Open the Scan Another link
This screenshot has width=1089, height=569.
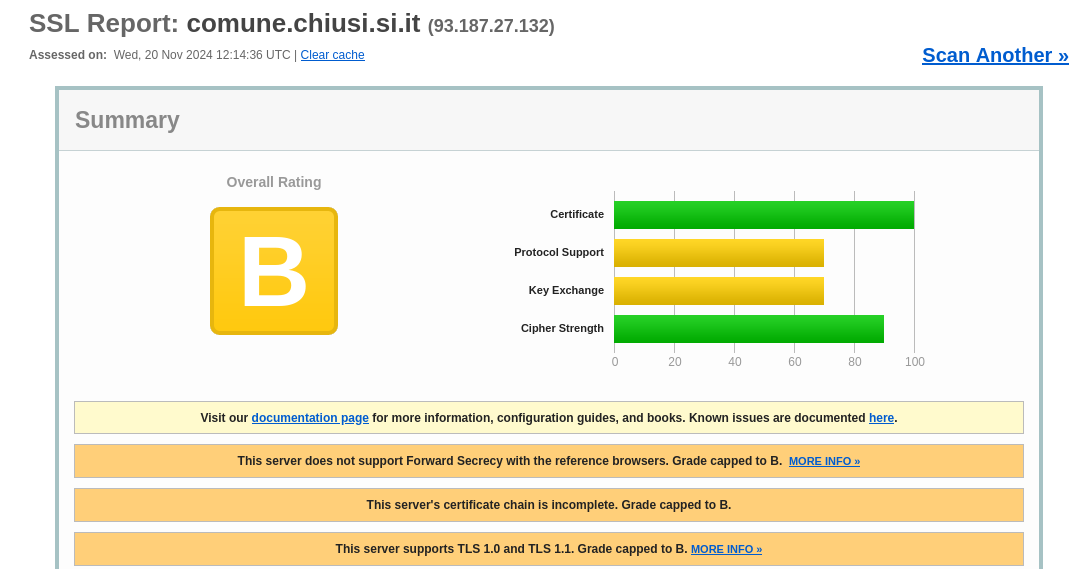[x=994, y=55]
